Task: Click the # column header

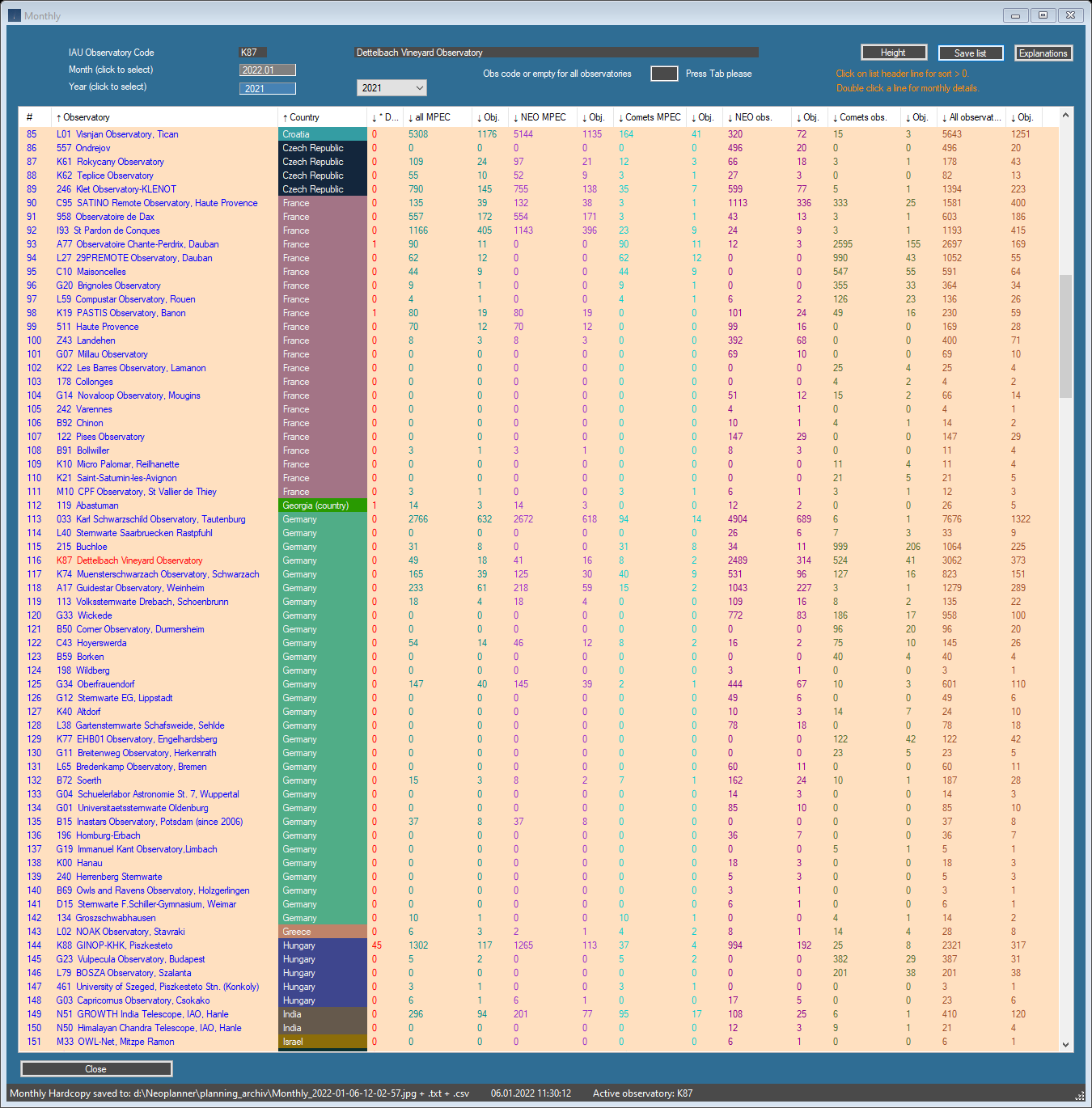Action: coord(36,117)
